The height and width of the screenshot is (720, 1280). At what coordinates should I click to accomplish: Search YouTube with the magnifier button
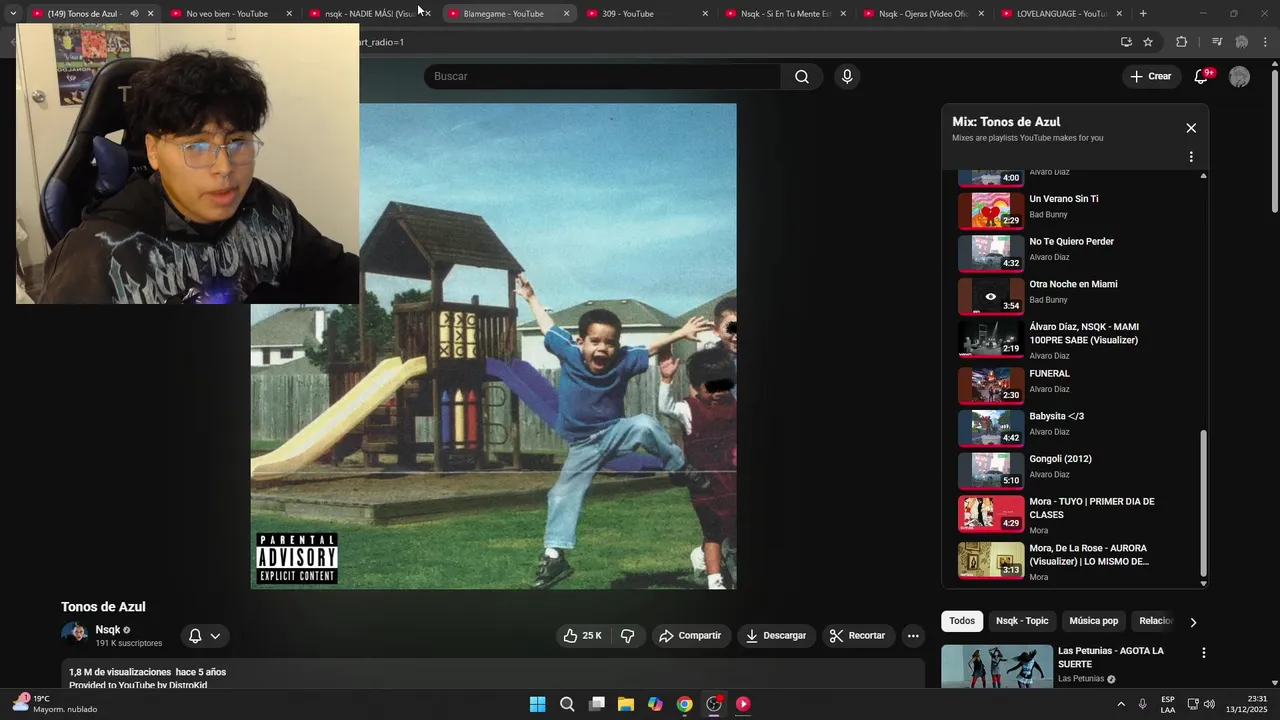pyautogui.click(x=801, y=77)
